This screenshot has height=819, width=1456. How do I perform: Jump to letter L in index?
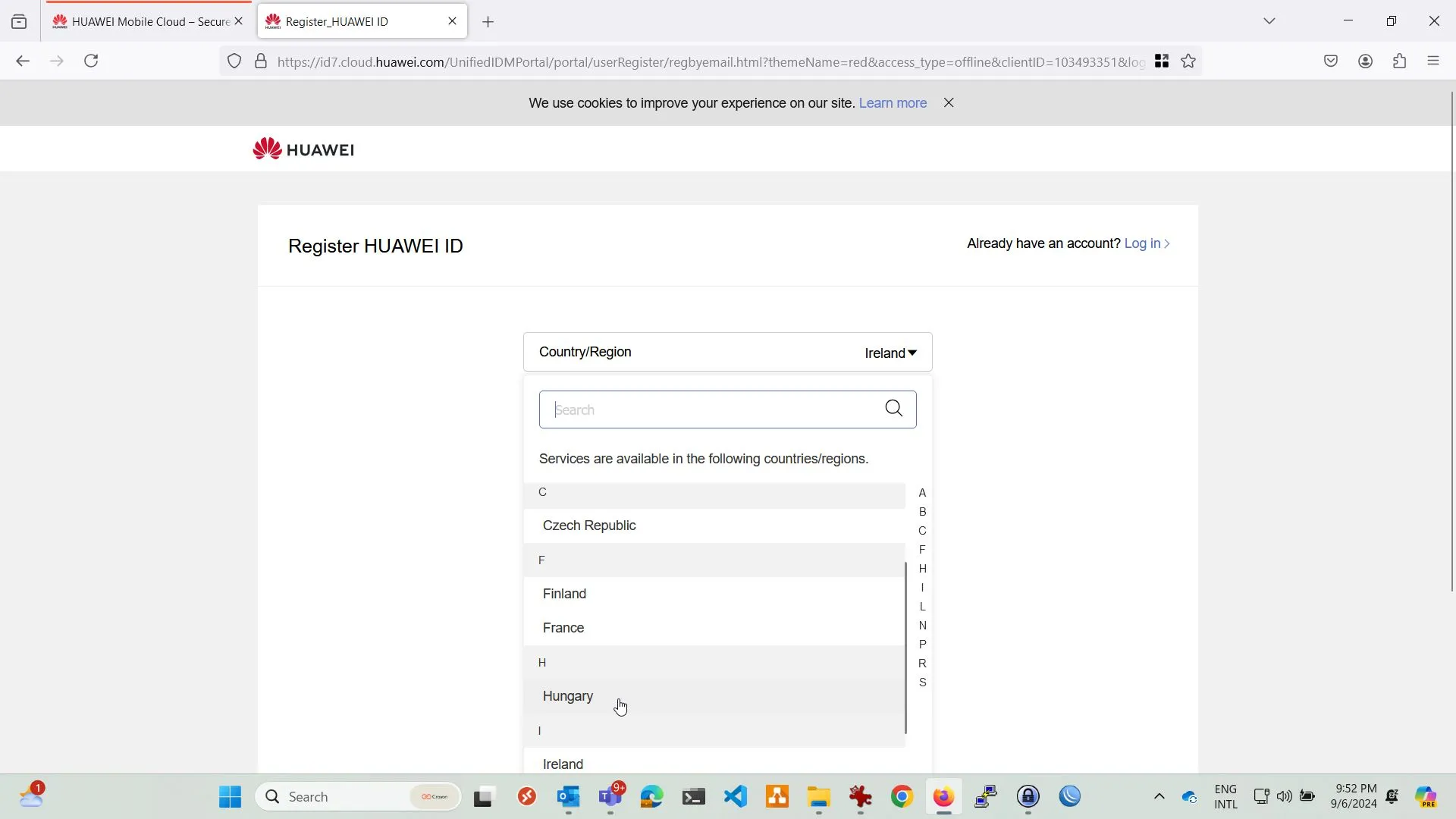tap(922, 607)
